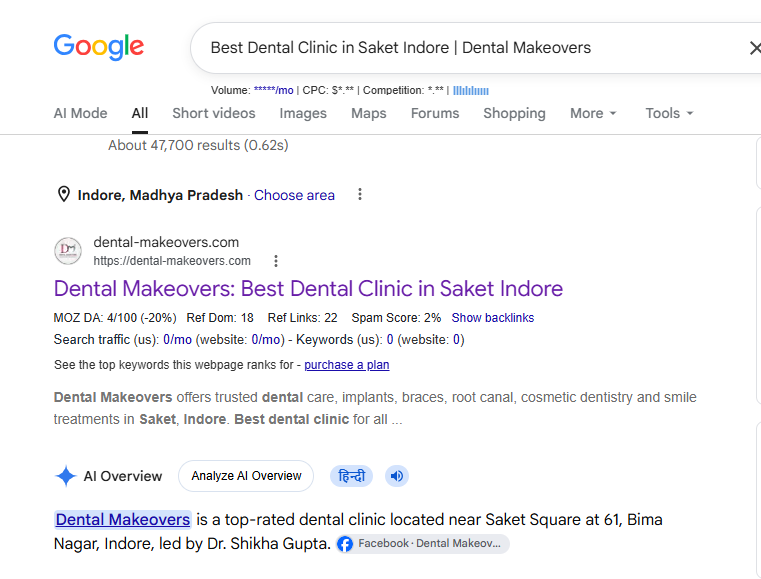761x579 pixels.
Task: Open Short videos tab
Action: click(214, 113)
